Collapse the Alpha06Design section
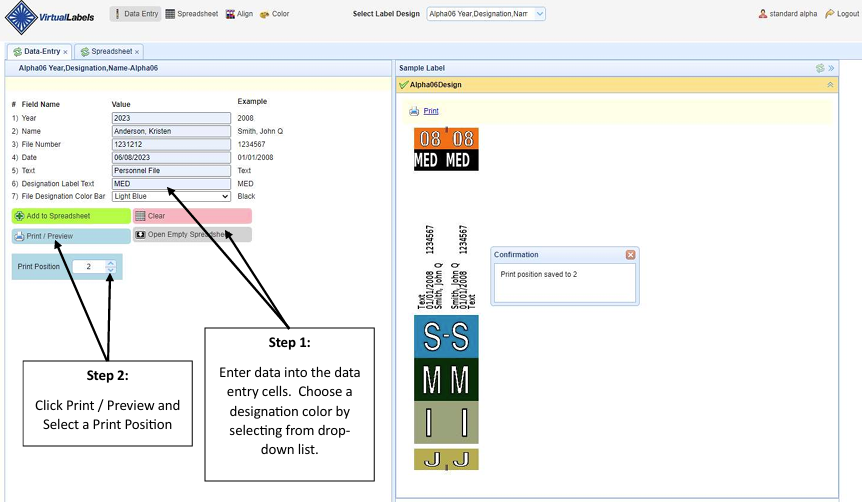 click(830, 85)
